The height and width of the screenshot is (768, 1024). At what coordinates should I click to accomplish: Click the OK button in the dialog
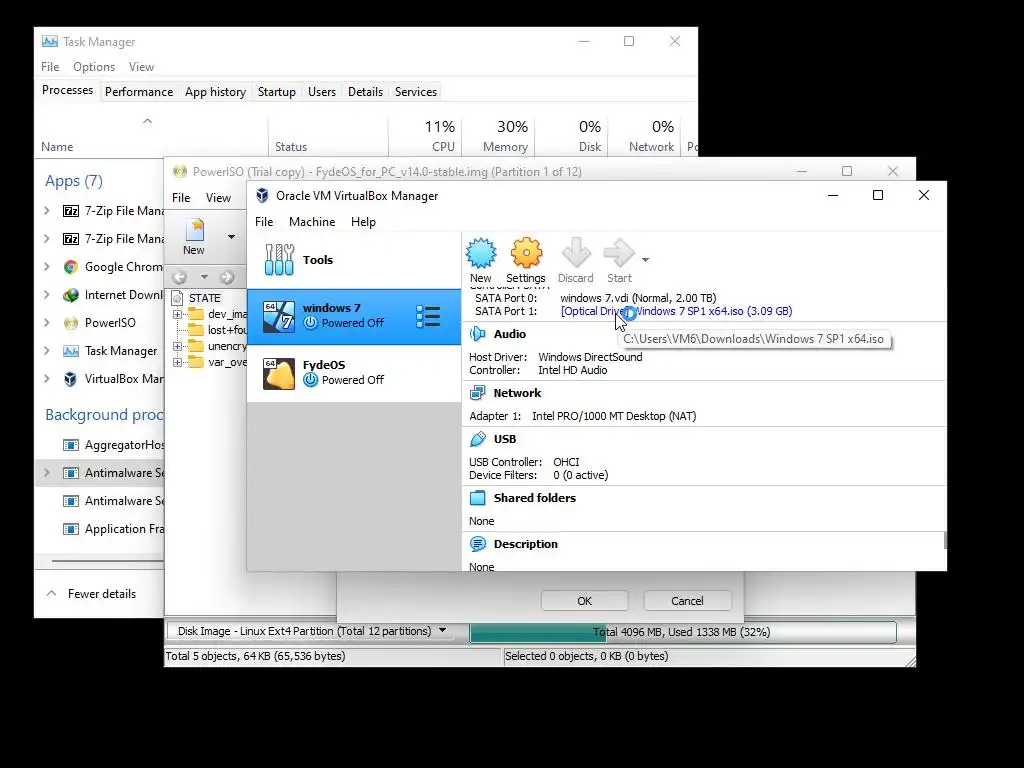tap(584, 601)
